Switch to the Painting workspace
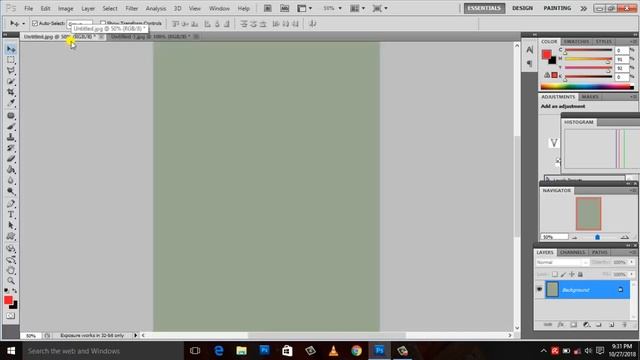This screenshot has height=360, width=640. coord(557,8)
